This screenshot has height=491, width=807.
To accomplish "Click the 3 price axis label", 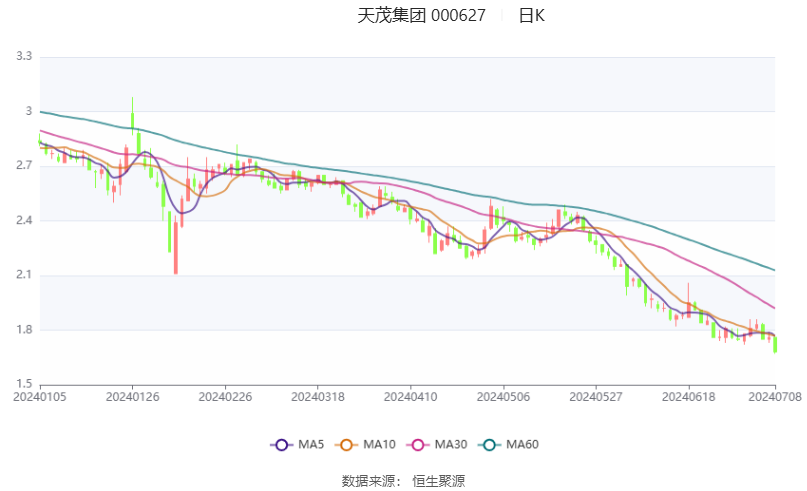I will click(x=29, y=111).
